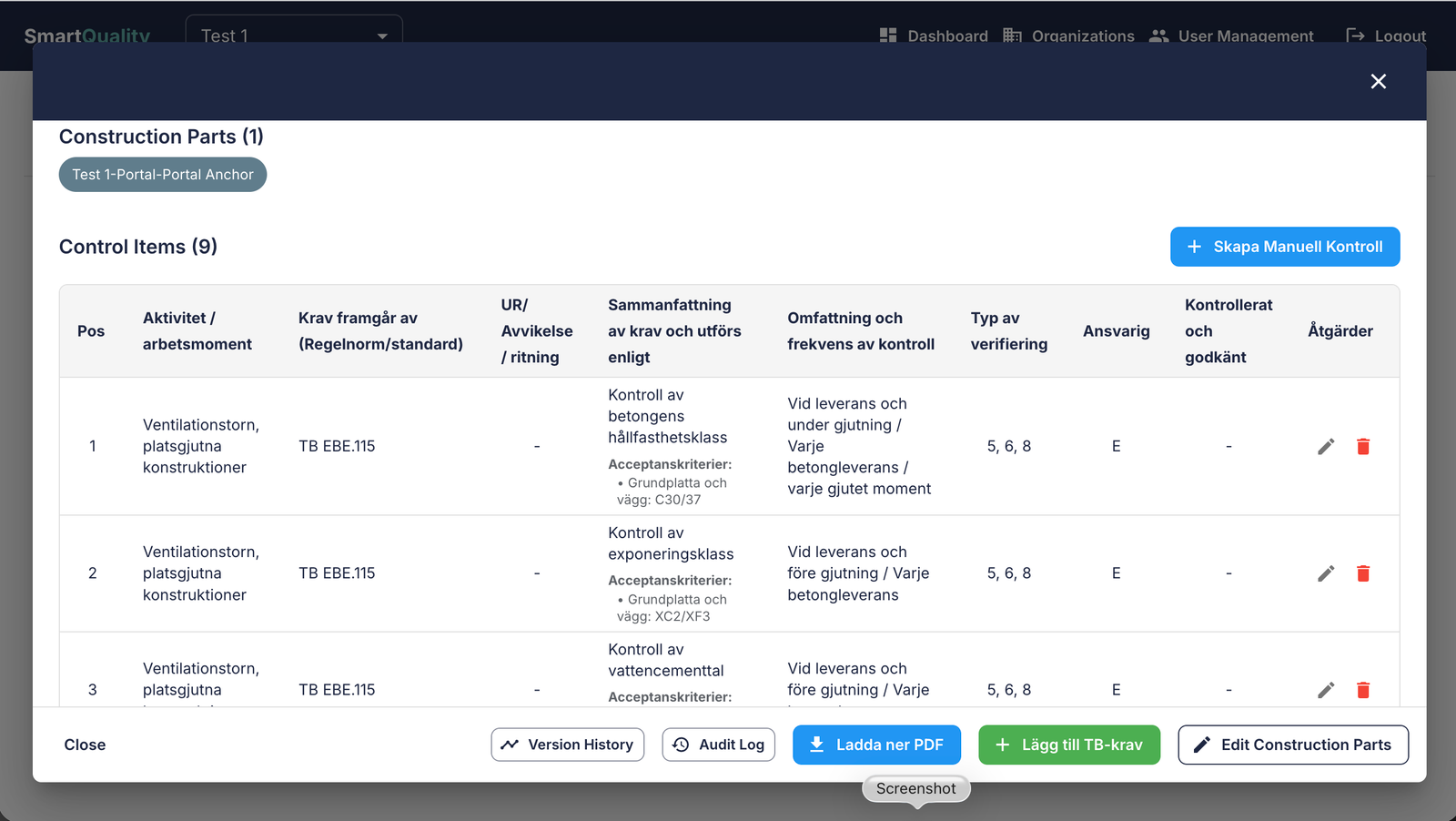
Task: Delete control item row 3 trash icon
Action: [x=1363, y=690]
